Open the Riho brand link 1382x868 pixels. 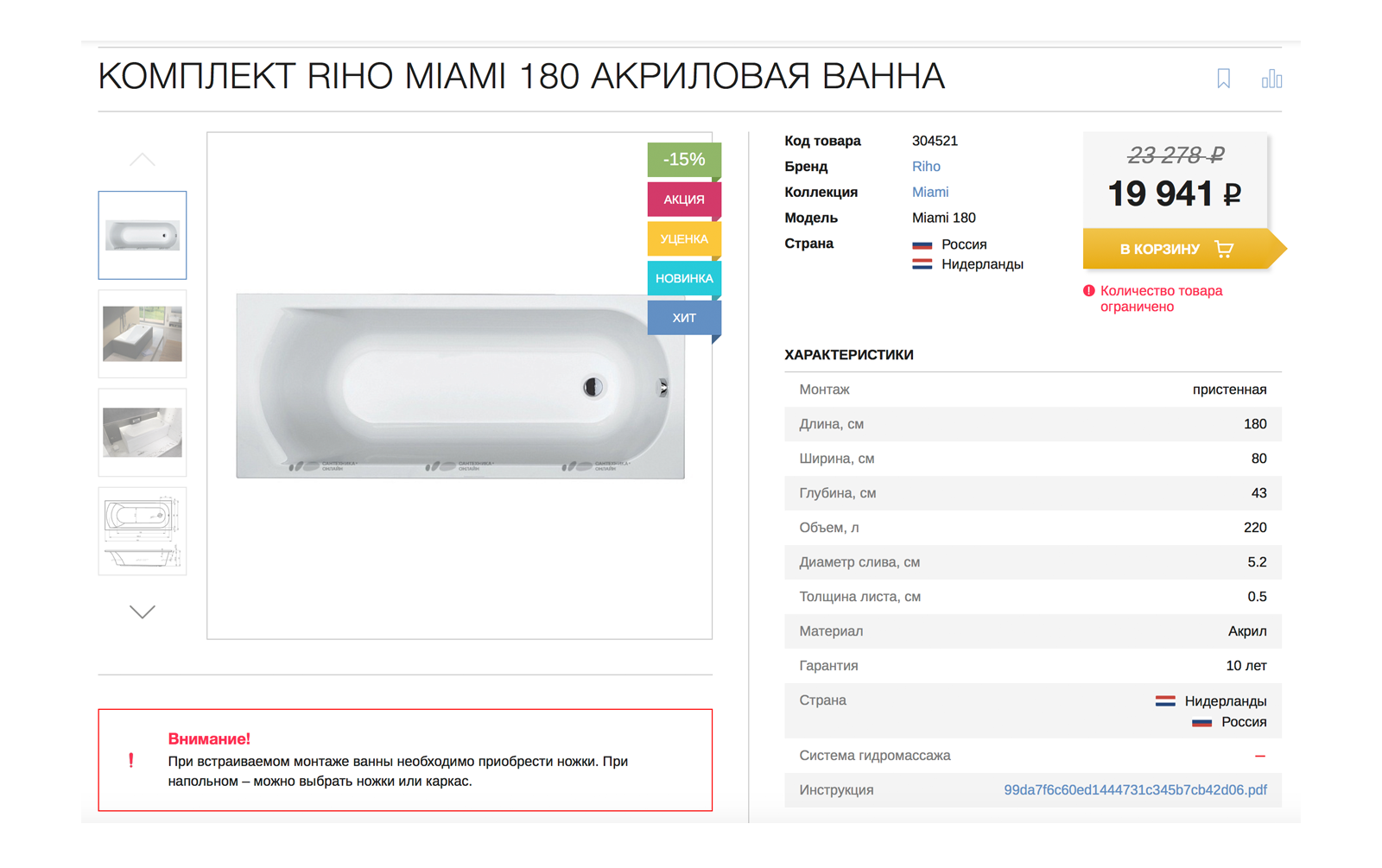coord(926,167)
